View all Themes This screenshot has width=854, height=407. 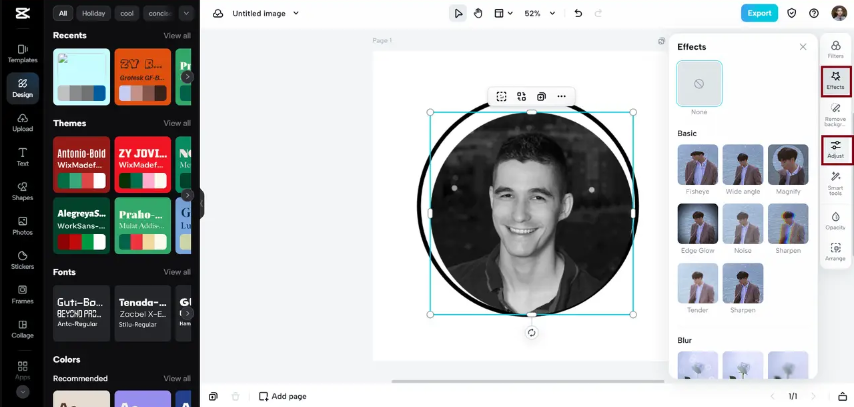[177, 123]
